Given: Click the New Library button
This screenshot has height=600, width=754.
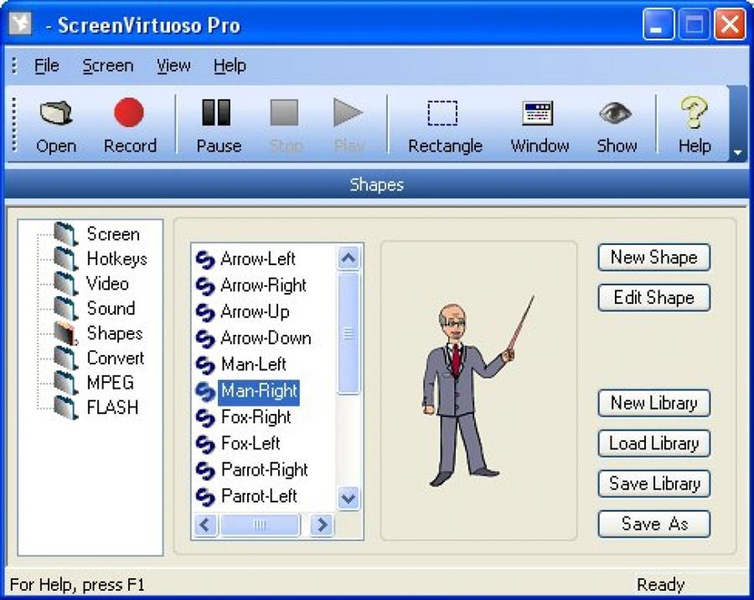Looking at the screenshot, I should coord(654,403).
